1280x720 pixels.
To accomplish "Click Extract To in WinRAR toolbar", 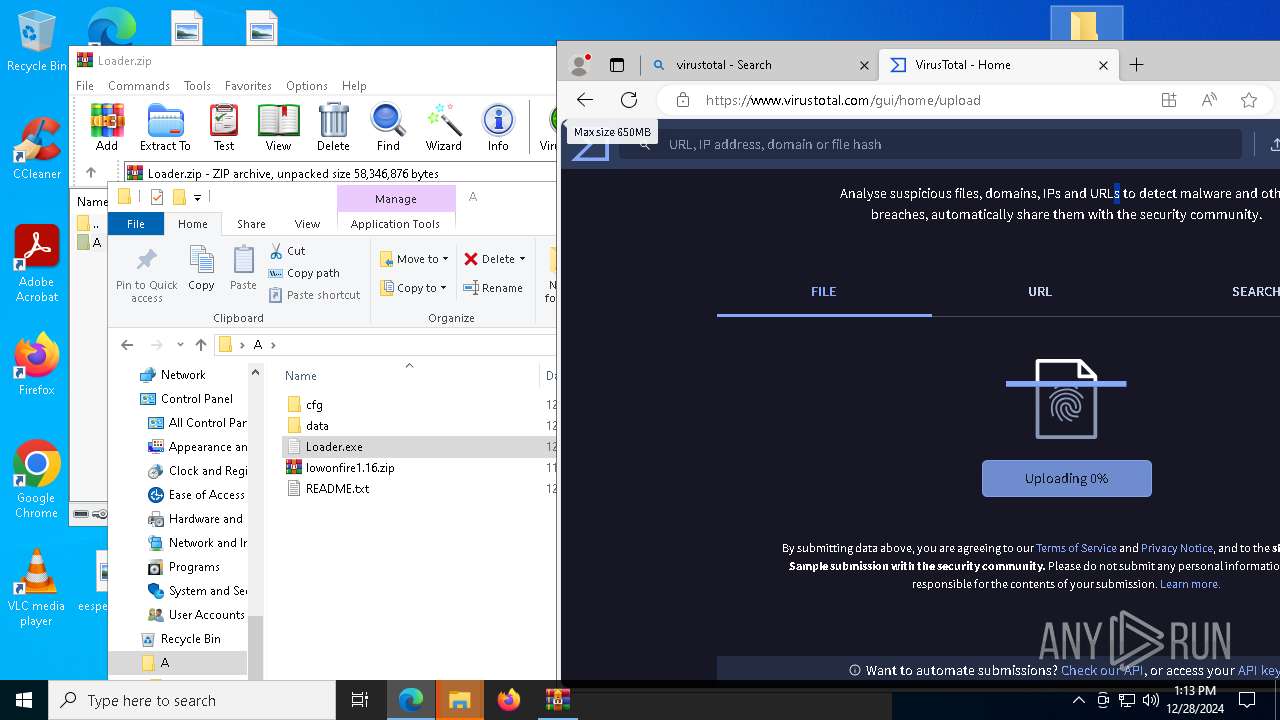I will coord(165,127).
